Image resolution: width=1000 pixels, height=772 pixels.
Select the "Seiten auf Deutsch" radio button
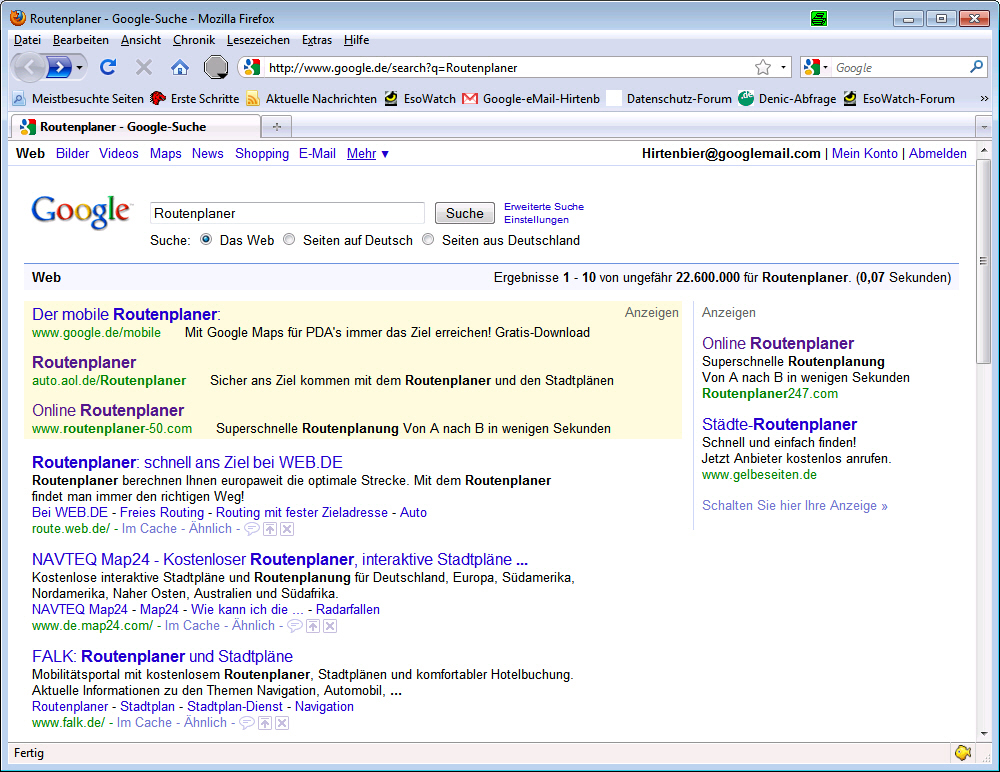pos(289,240)
